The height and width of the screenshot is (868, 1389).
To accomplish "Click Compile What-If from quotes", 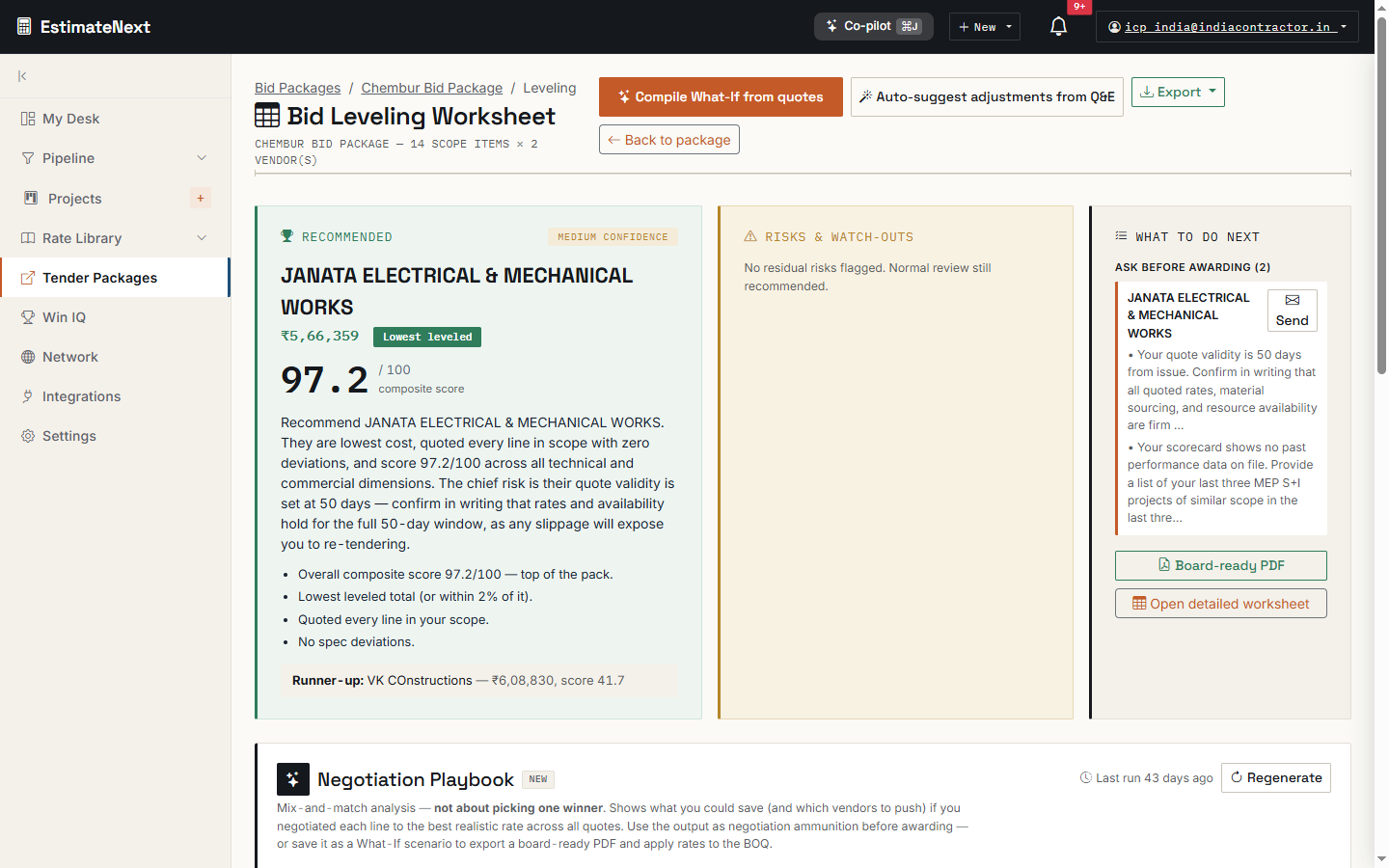I will pos(721,96).
